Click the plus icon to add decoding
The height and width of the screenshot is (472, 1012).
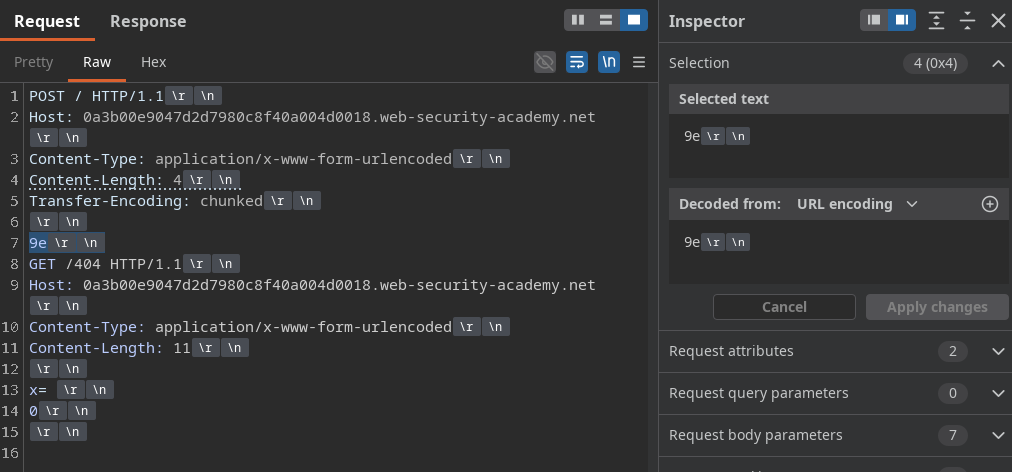click(x=989, y=204)
